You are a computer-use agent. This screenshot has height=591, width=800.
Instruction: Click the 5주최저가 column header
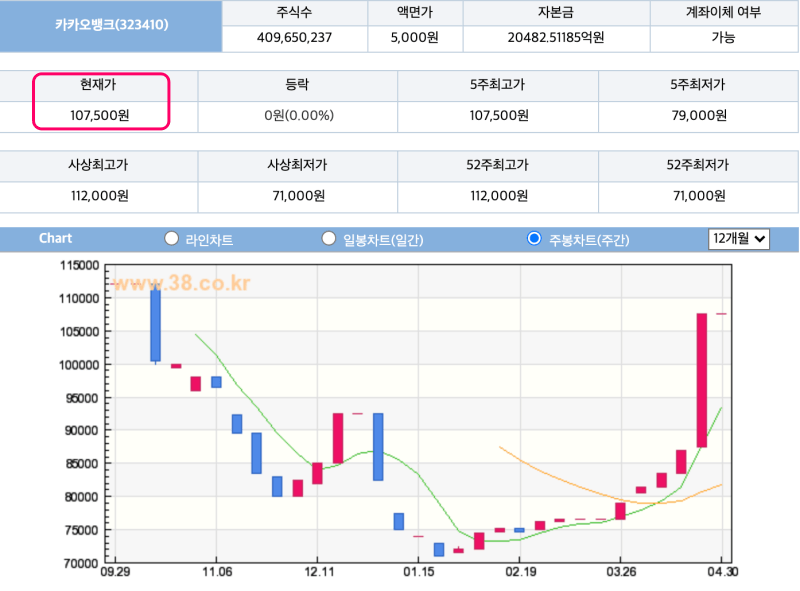pos(697,84)
